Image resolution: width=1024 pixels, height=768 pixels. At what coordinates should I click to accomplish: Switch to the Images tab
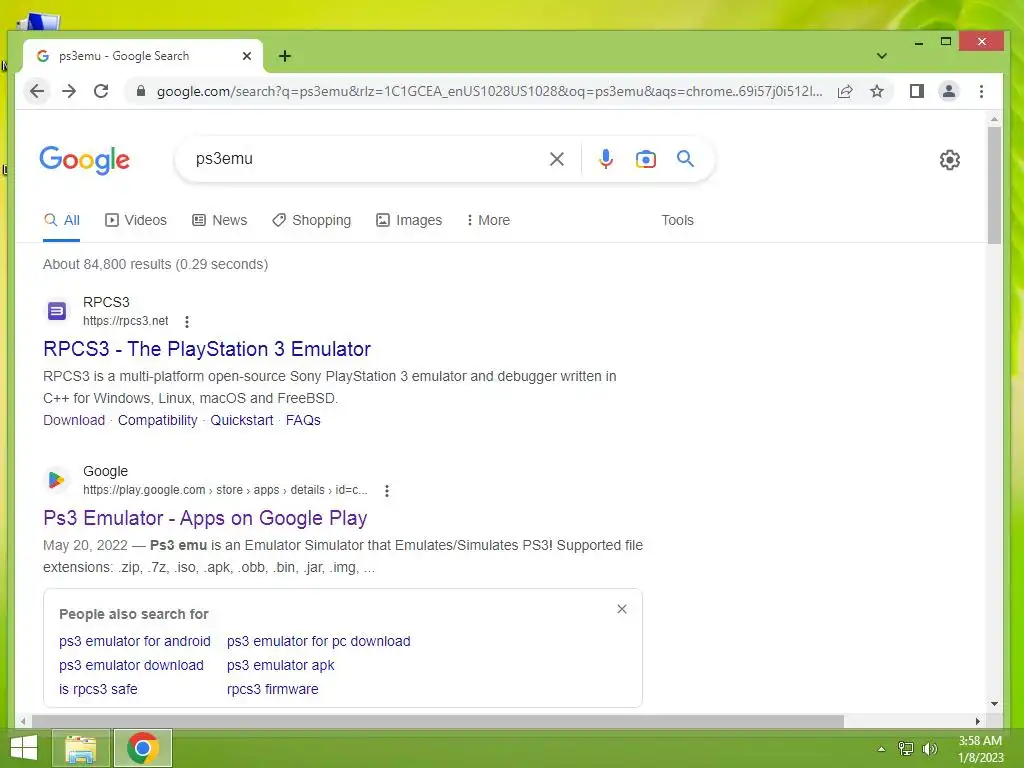[409, 221]
